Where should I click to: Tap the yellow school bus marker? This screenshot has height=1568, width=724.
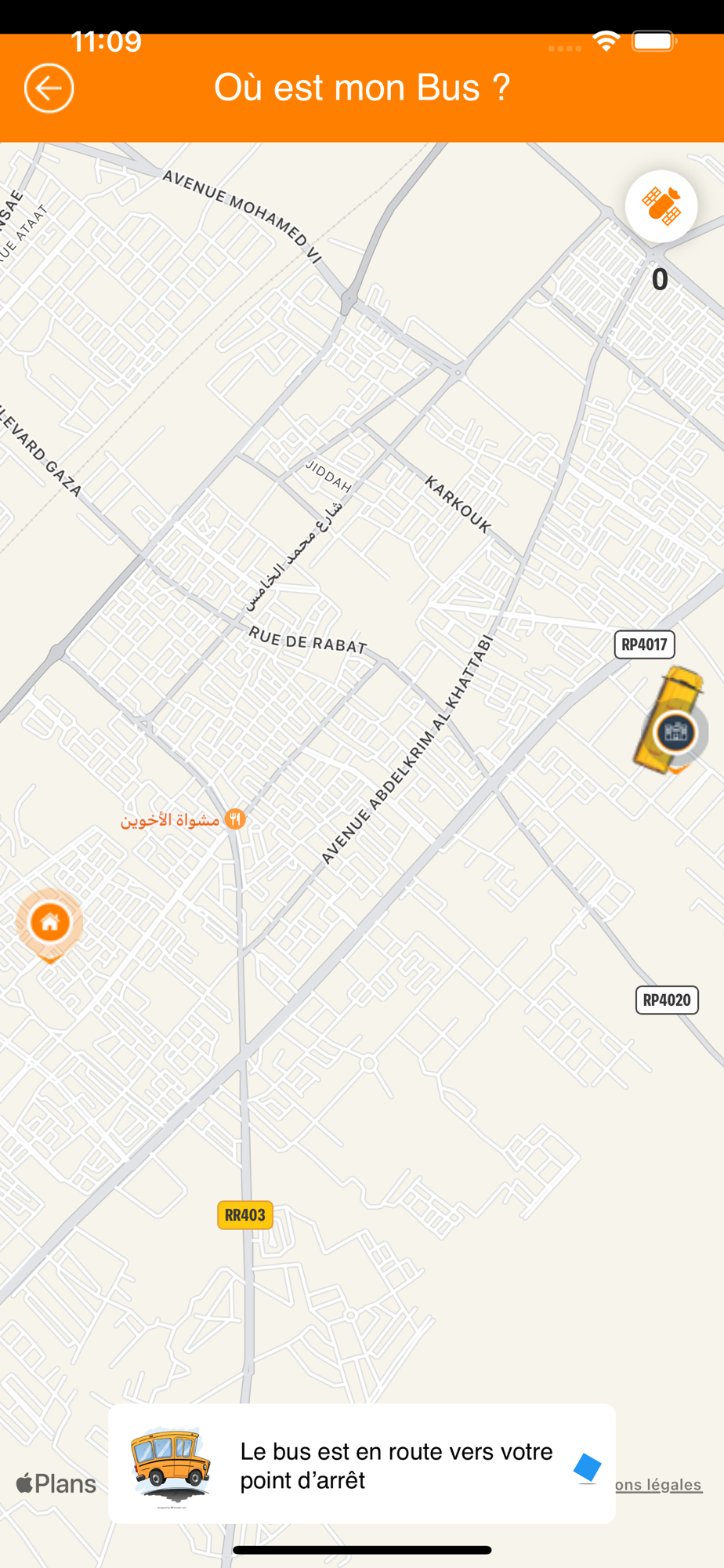(x=668, y=717)
